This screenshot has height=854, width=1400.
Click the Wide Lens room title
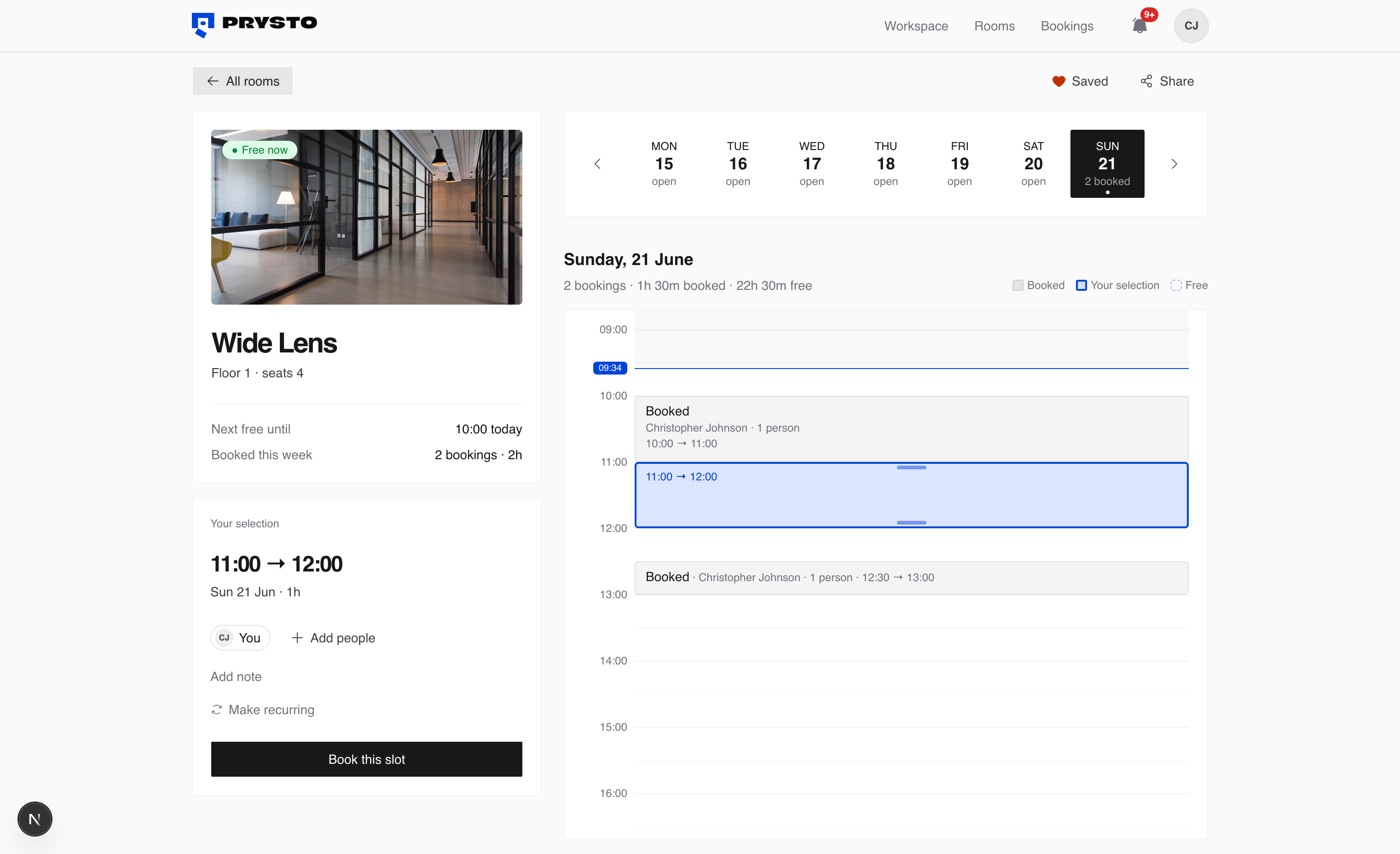click(274, 343)
